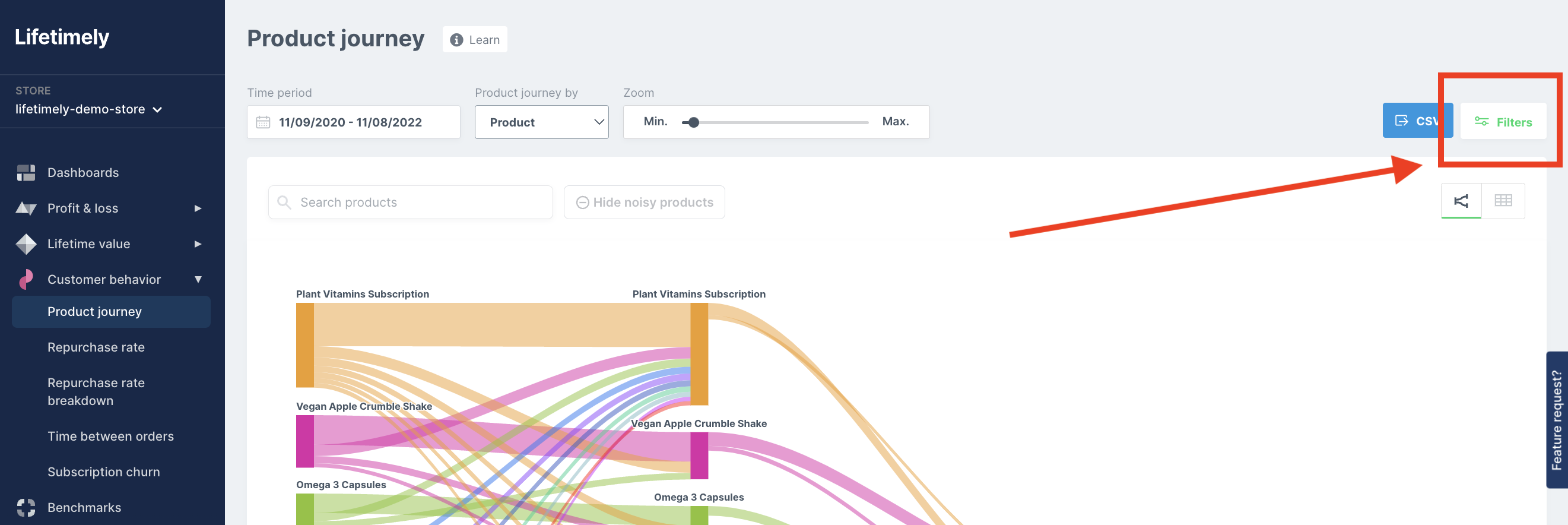The image size is (1568, 525).
Task: Expand the Profit & loss submenu arrow
Action: (x=198, y=209)
